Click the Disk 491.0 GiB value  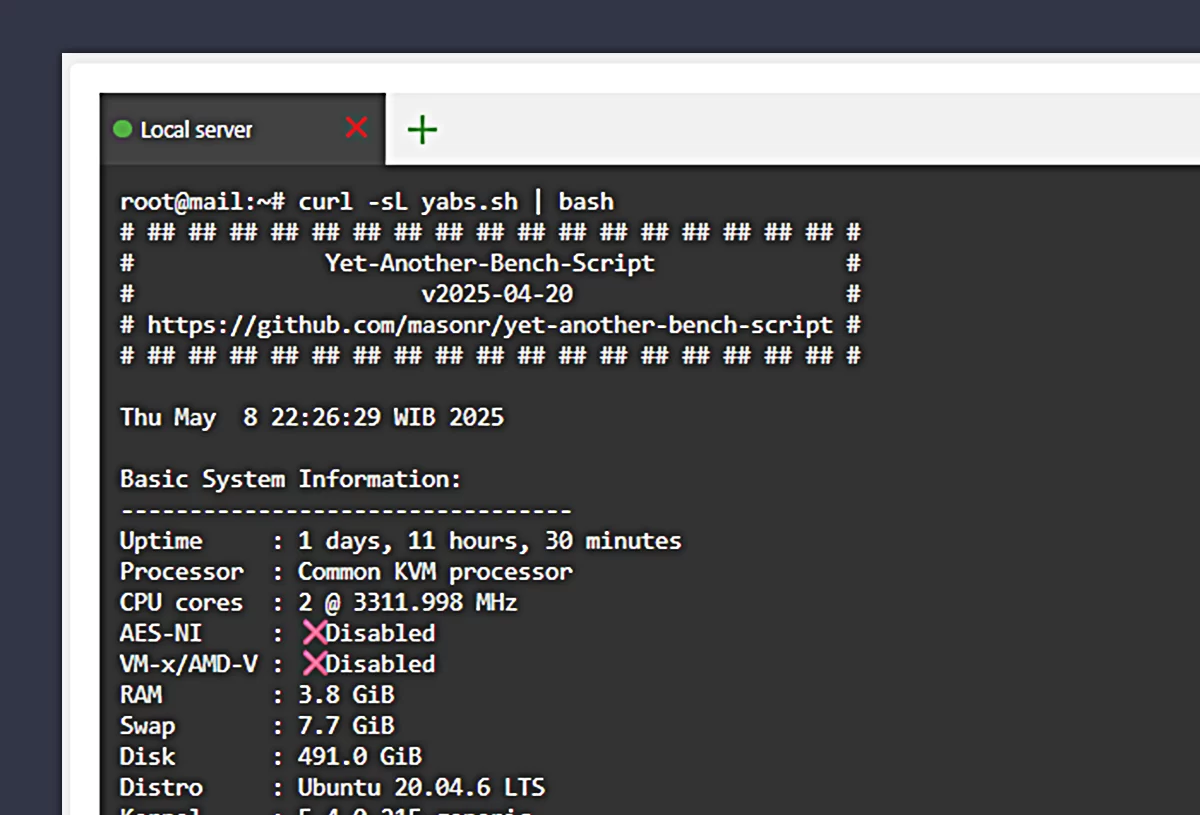[x=359, y=756]
